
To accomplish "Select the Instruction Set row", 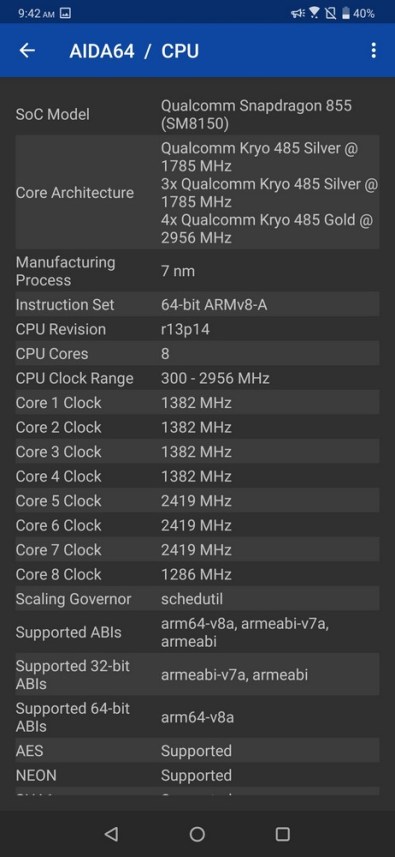I will tap(197, 304).
